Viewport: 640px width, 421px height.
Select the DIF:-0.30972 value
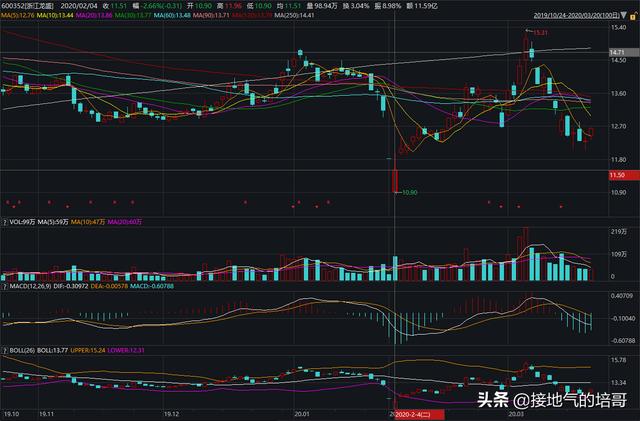click(x=71, y=286)
